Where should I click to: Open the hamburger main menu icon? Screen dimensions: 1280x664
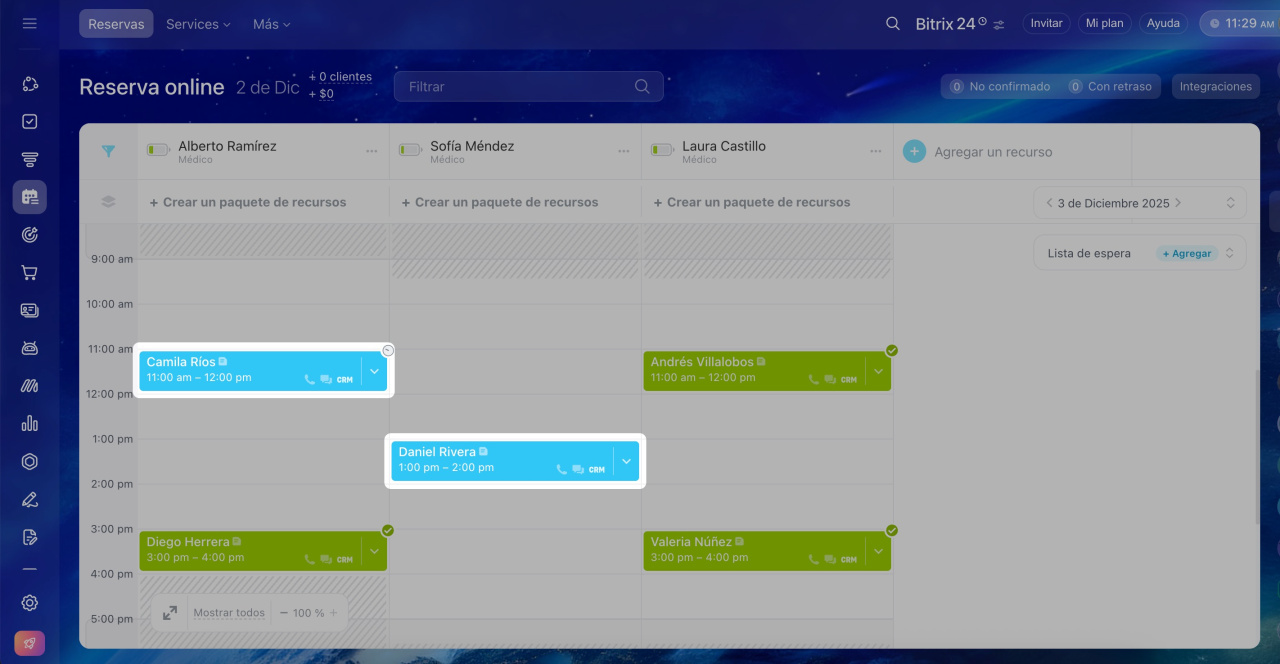[x=29, y=23]
